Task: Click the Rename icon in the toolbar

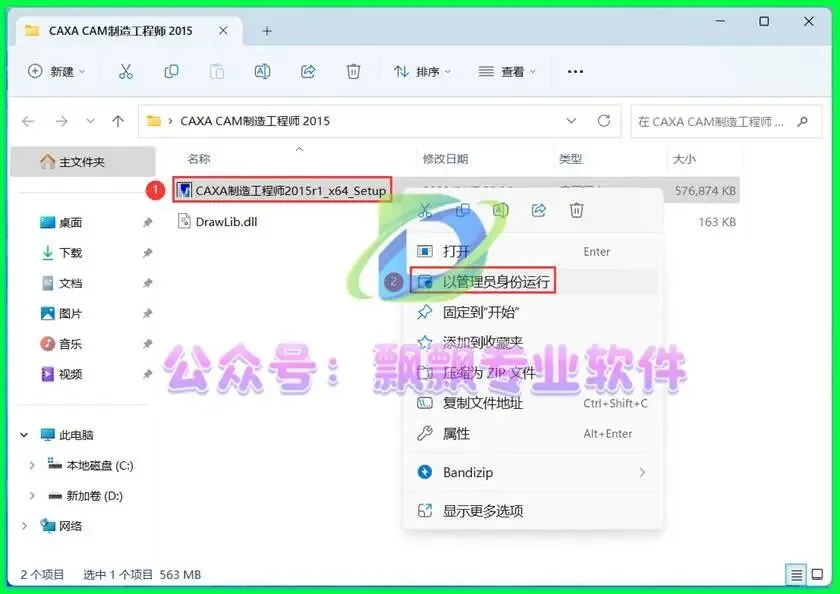Action: click(x=262, y=71)
